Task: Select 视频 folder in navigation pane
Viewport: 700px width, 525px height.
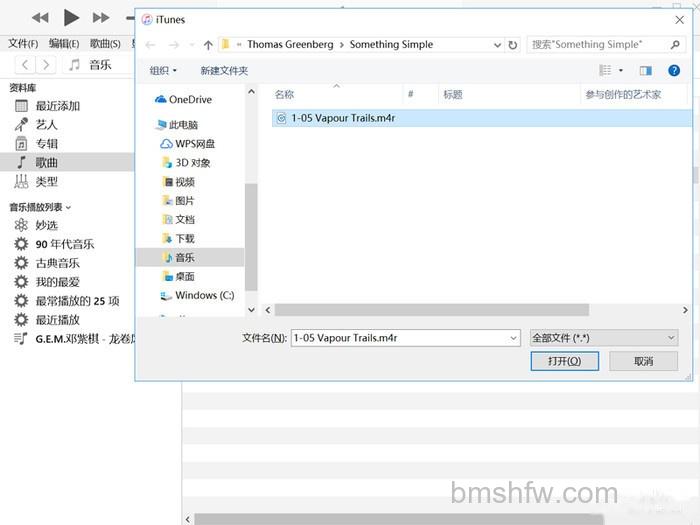Action: tap(178, 182)
